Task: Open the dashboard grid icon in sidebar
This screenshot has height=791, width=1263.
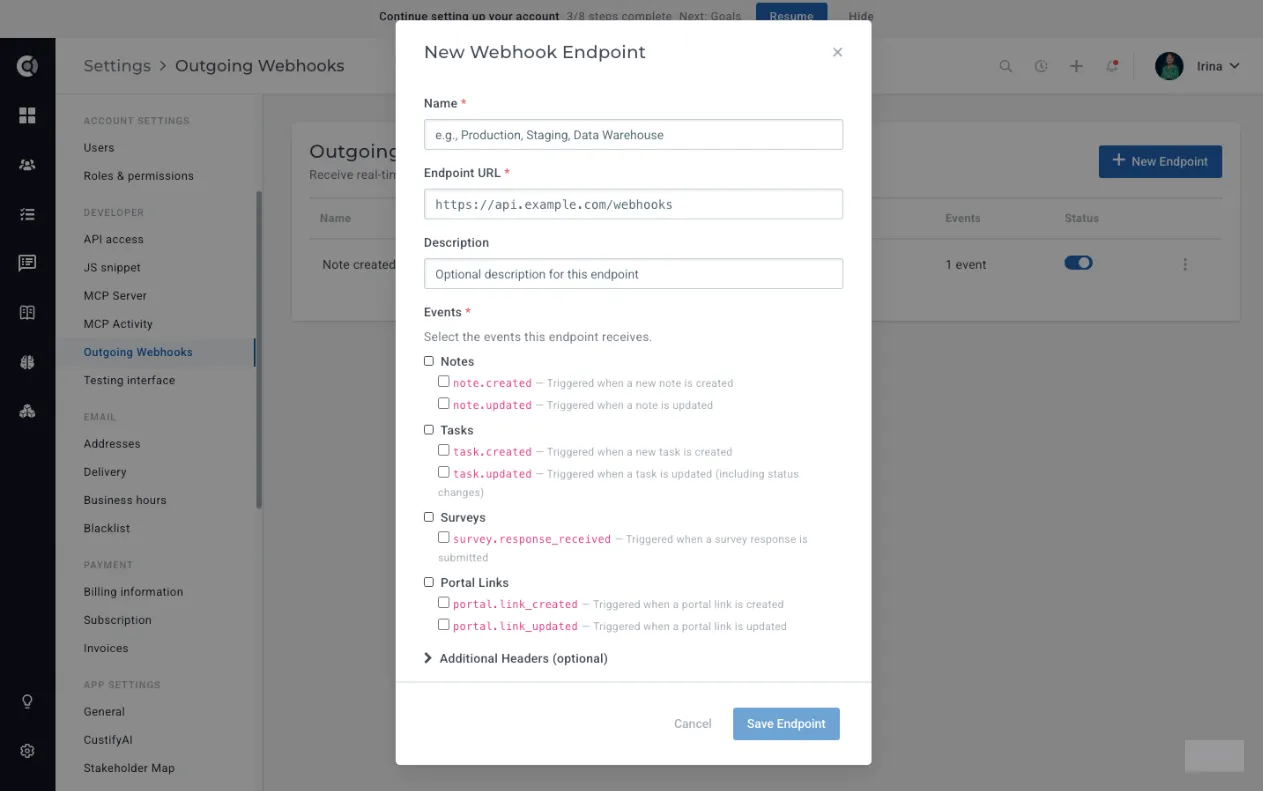Action: (x=27, y=116)
